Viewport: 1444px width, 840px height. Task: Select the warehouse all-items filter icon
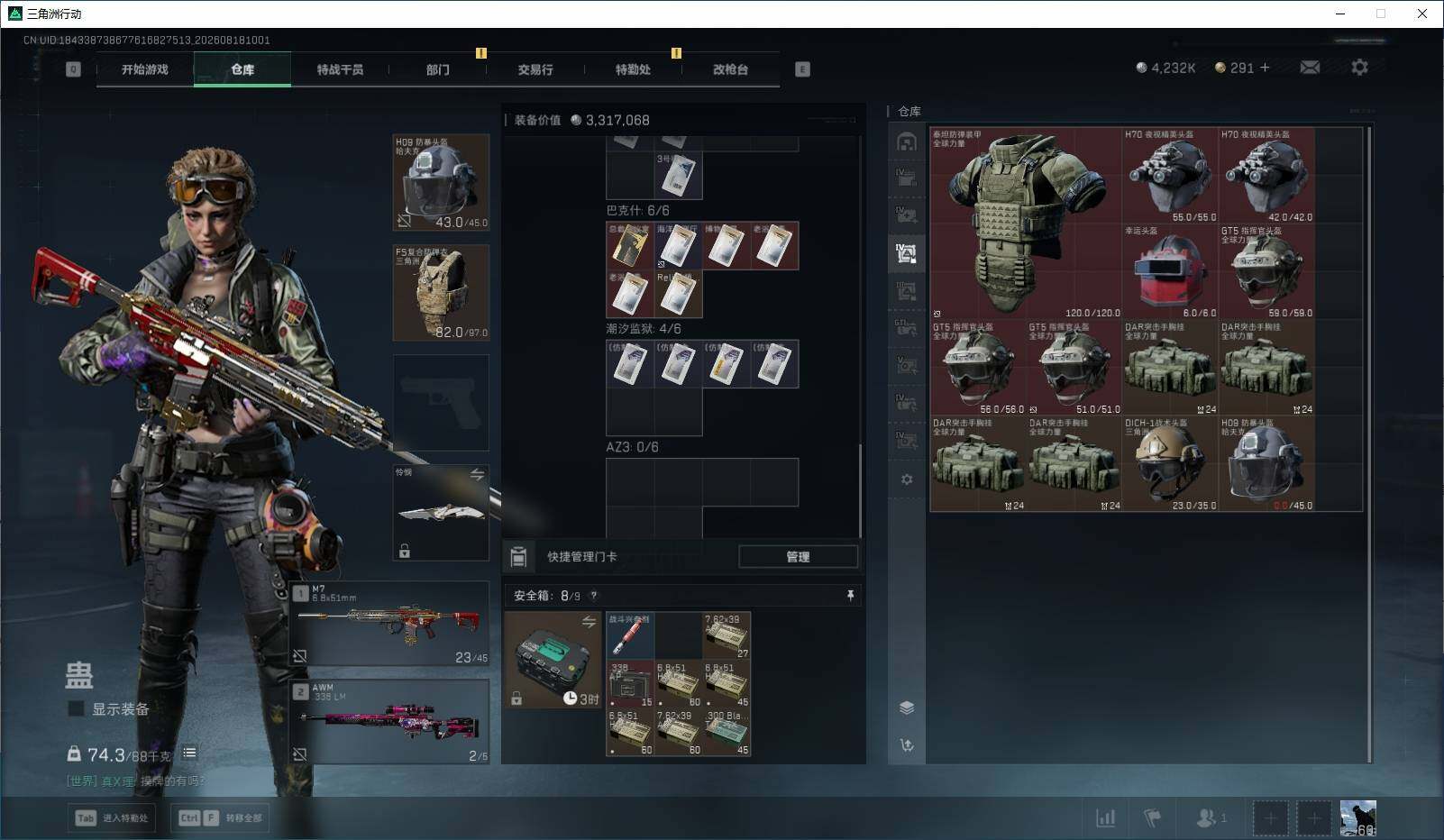[x=907, y=142]
